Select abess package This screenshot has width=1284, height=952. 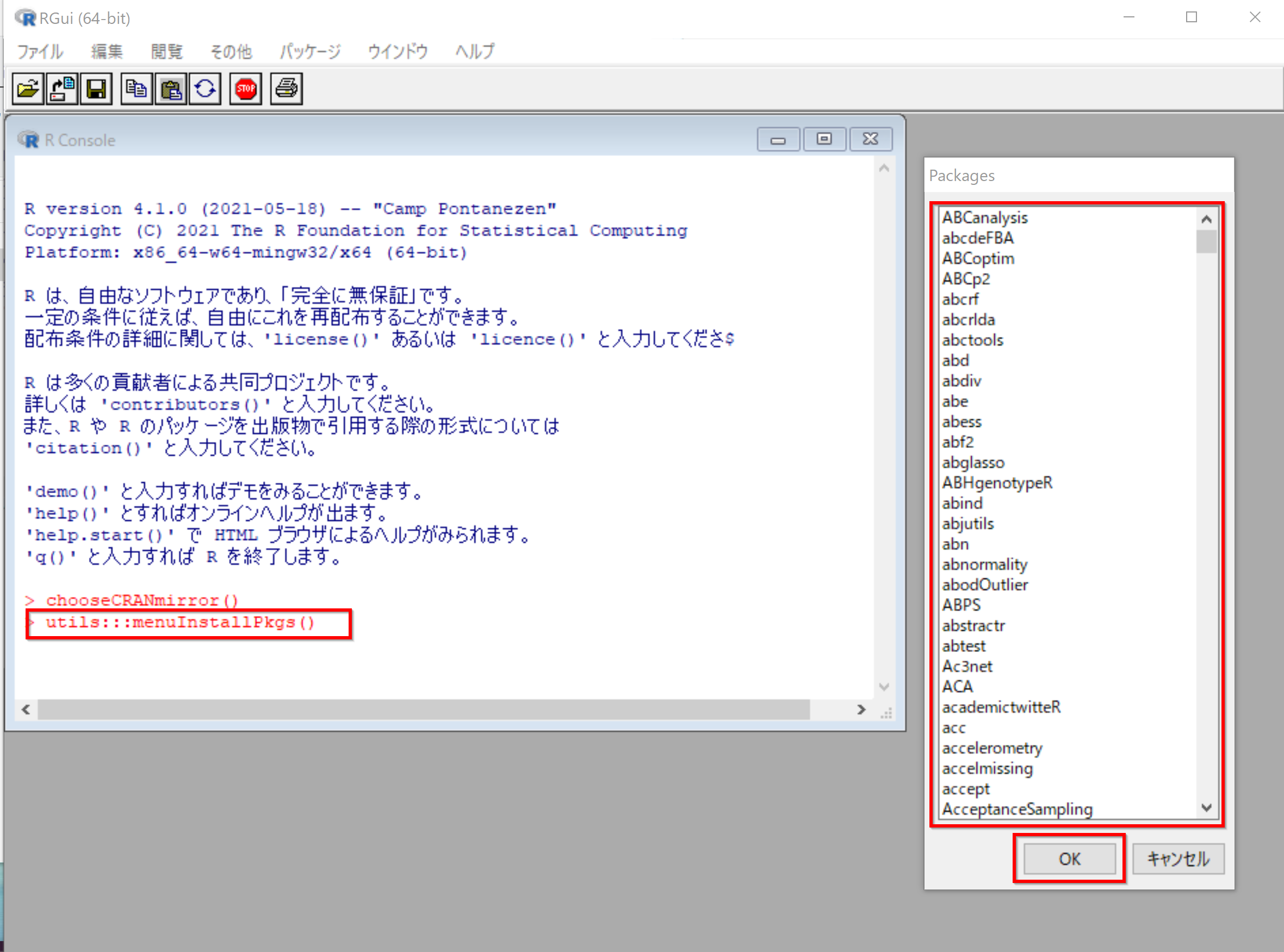tap(1068, 422)
